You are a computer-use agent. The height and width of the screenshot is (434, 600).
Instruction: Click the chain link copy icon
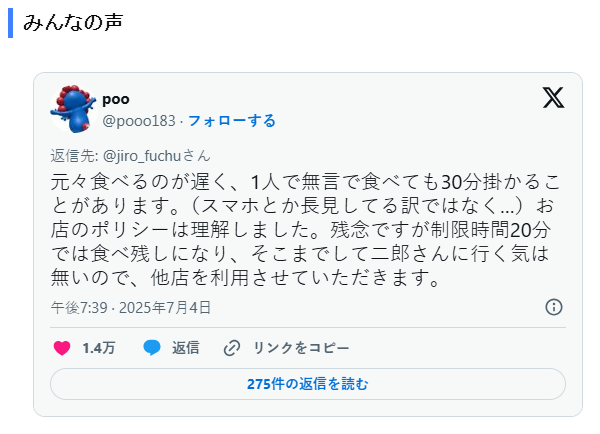click(x=232, y=348)
